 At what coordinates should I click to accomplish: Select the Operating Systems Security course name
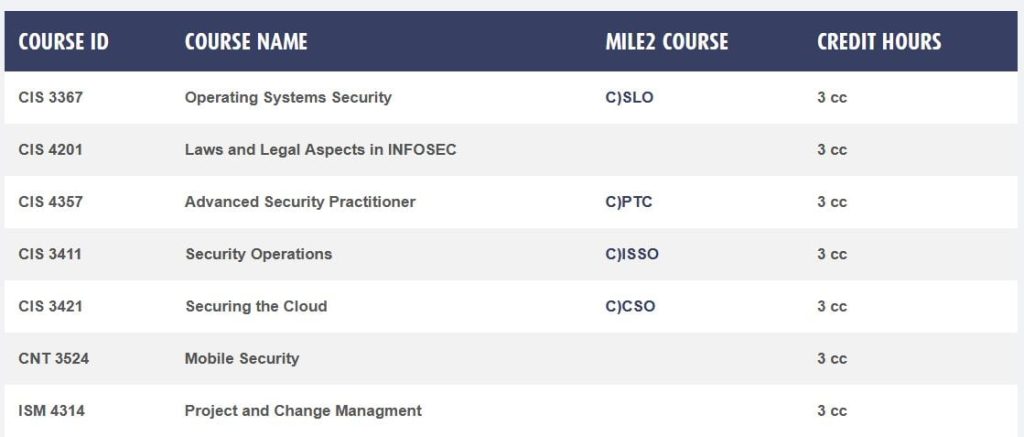(x=288, y=98)
